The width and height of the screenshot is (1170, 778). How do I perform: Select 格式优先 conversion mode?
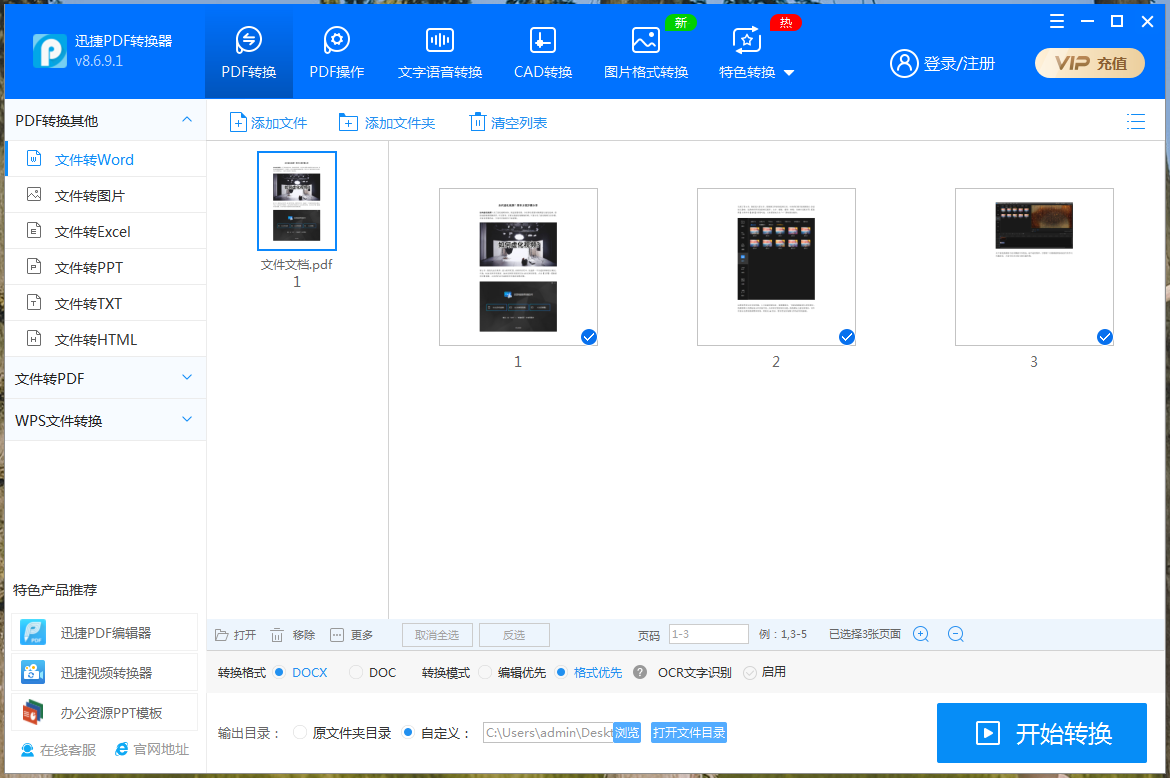561,672
